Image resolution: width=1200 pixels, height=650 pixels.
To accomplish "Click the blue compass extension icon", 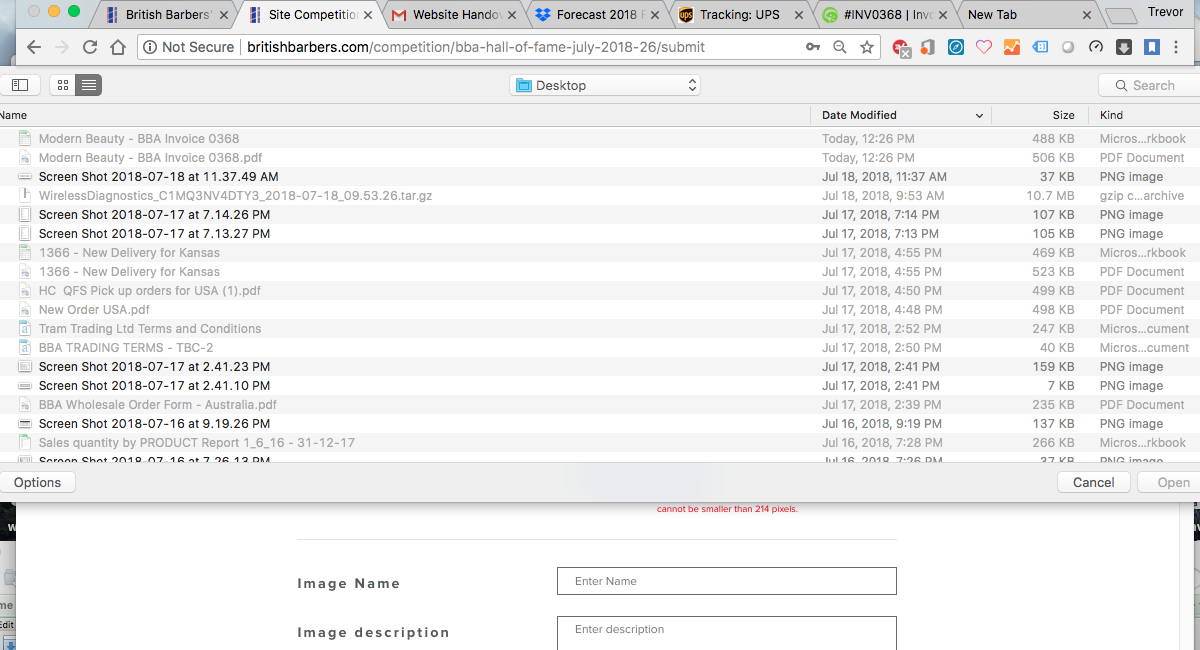I will (x=956, y=47).
